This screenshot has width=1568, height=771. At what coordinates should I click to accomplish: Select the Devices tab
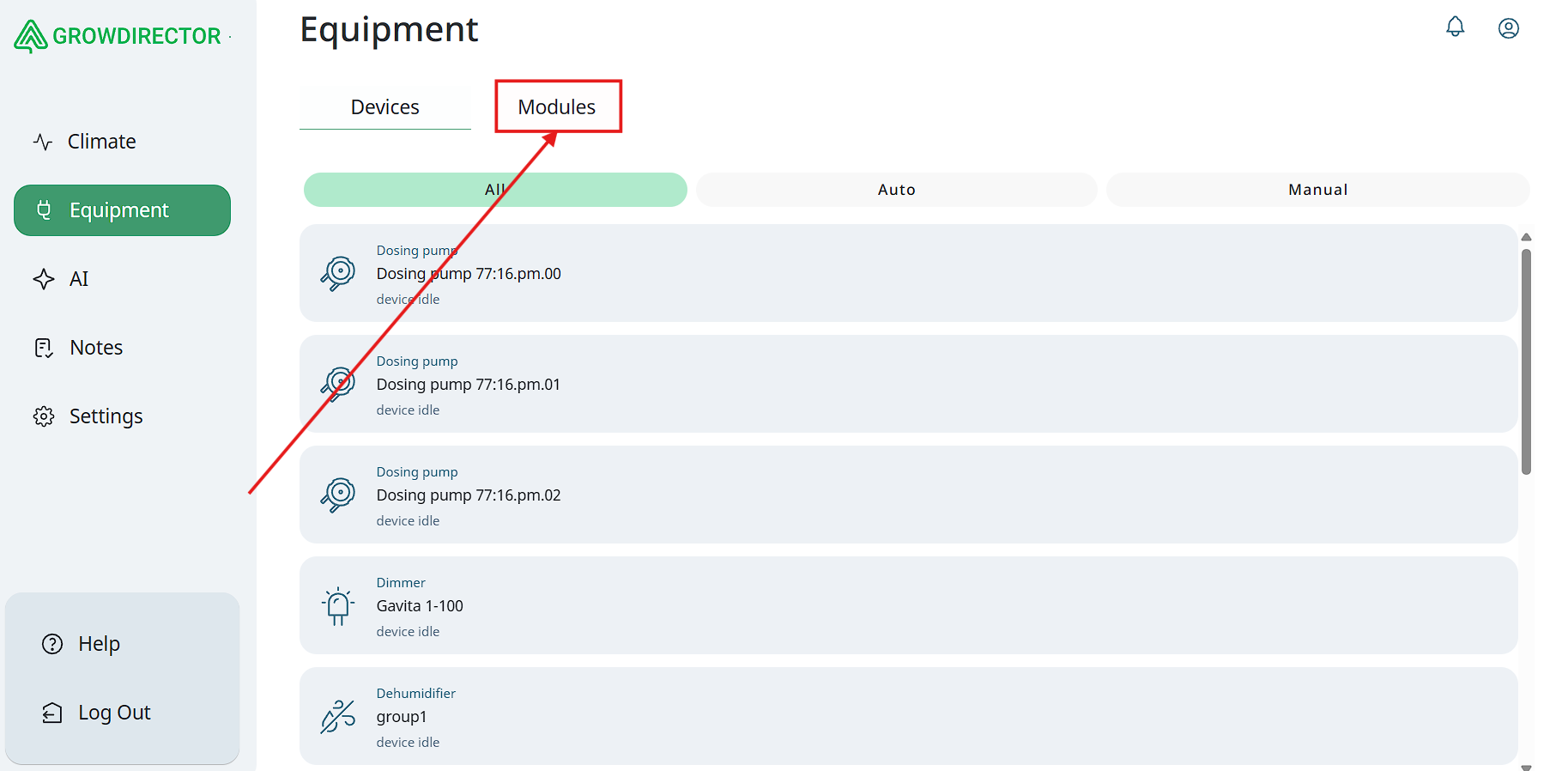[x=384, y=107]
